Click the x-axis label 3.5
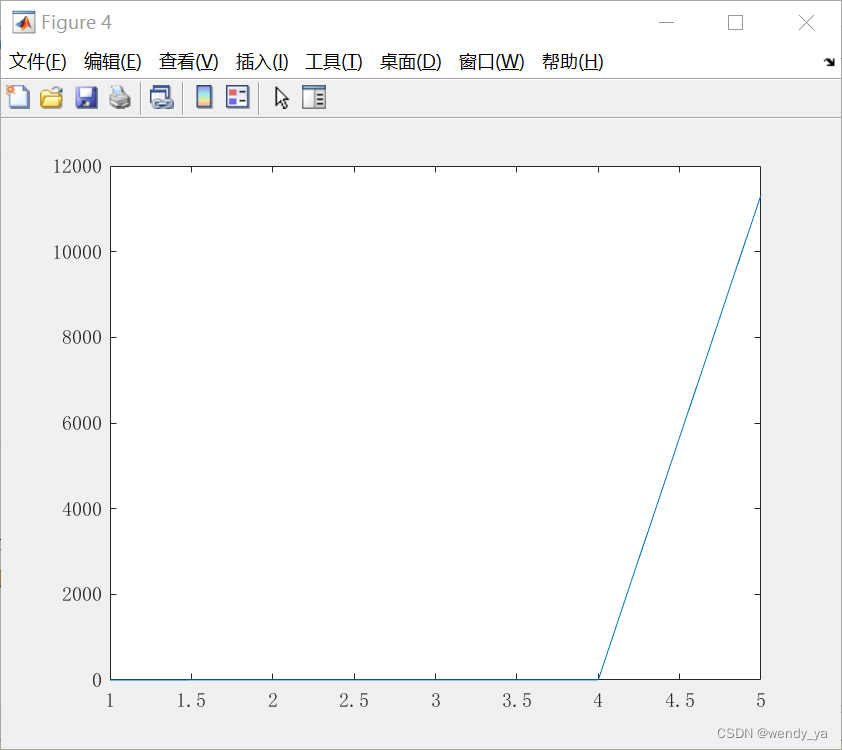The width and height of the screenshot is (842, 750). 517,701
